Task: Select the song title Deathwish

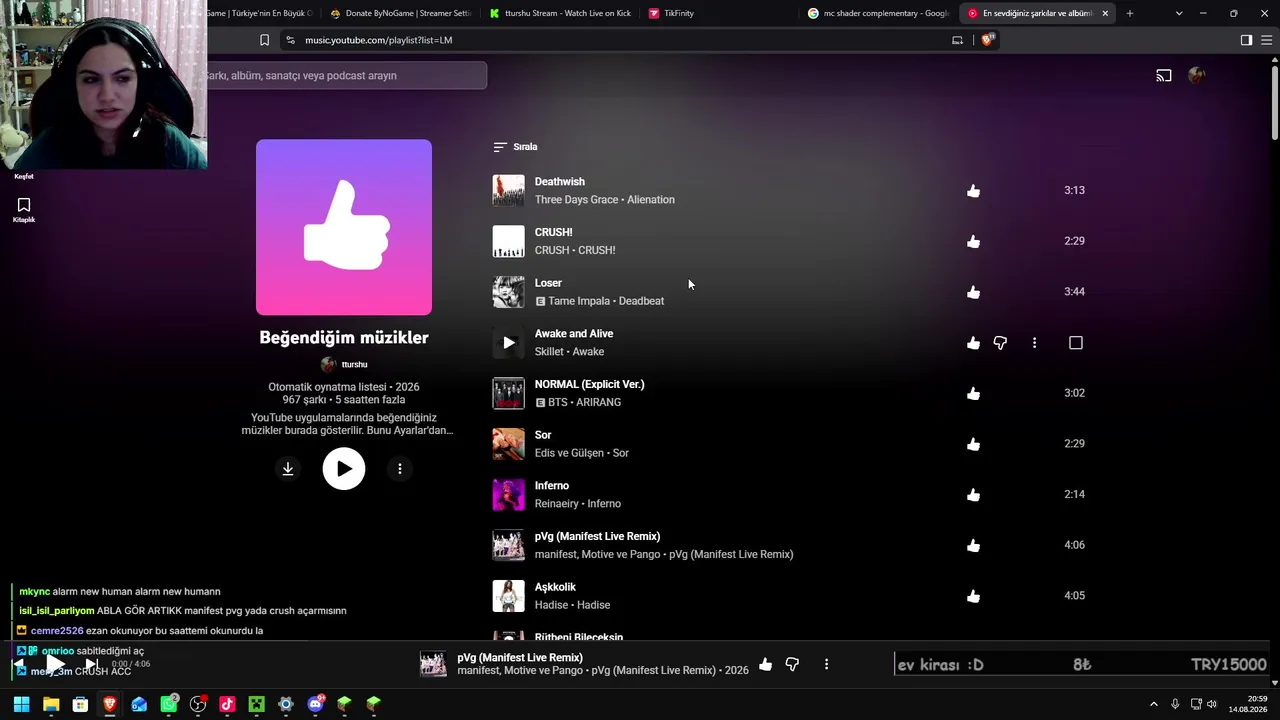Action: [560, 182]
